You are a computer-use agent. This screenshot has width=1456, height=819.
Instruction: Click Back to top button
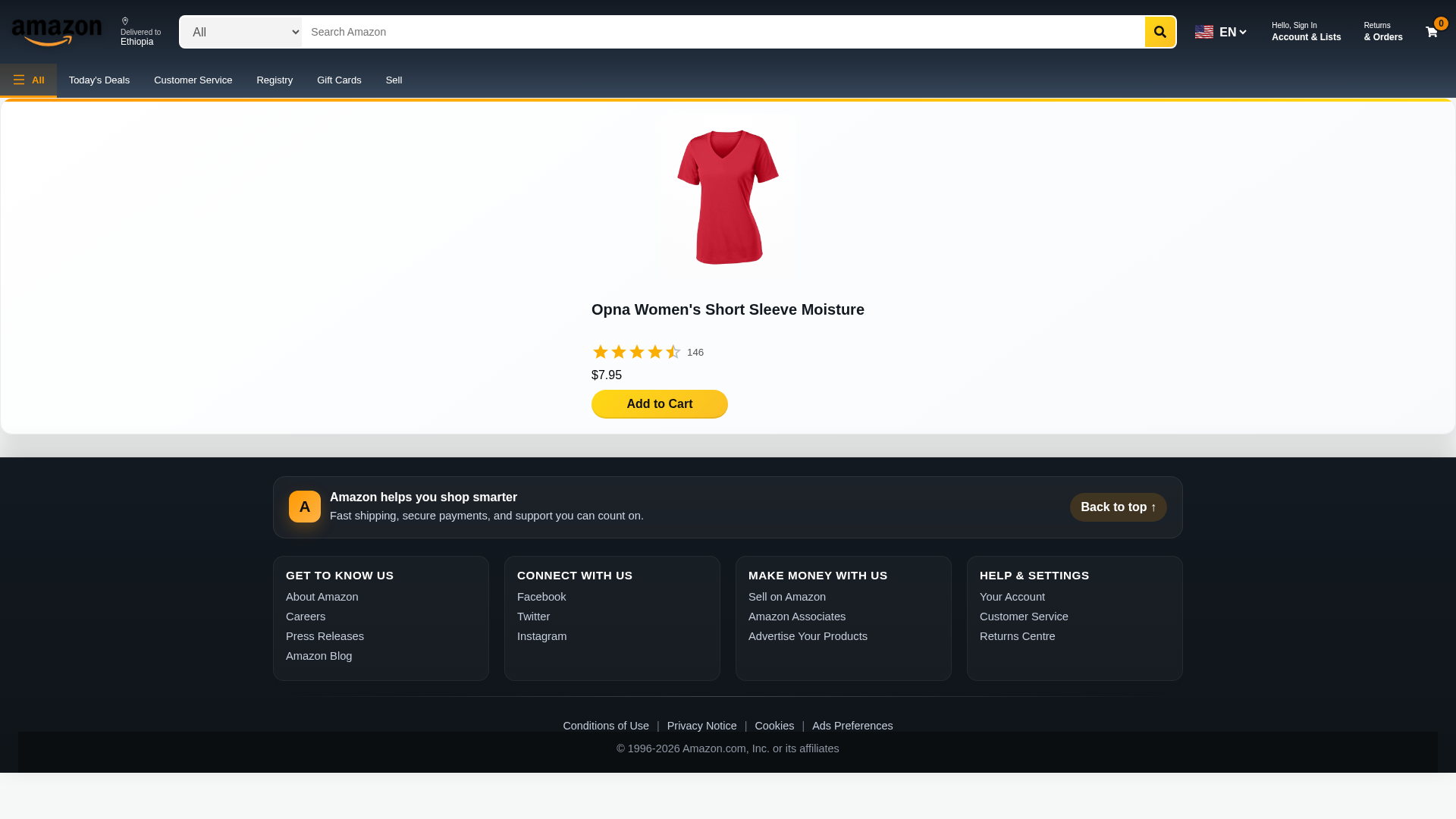click(x=1118, y=507)
